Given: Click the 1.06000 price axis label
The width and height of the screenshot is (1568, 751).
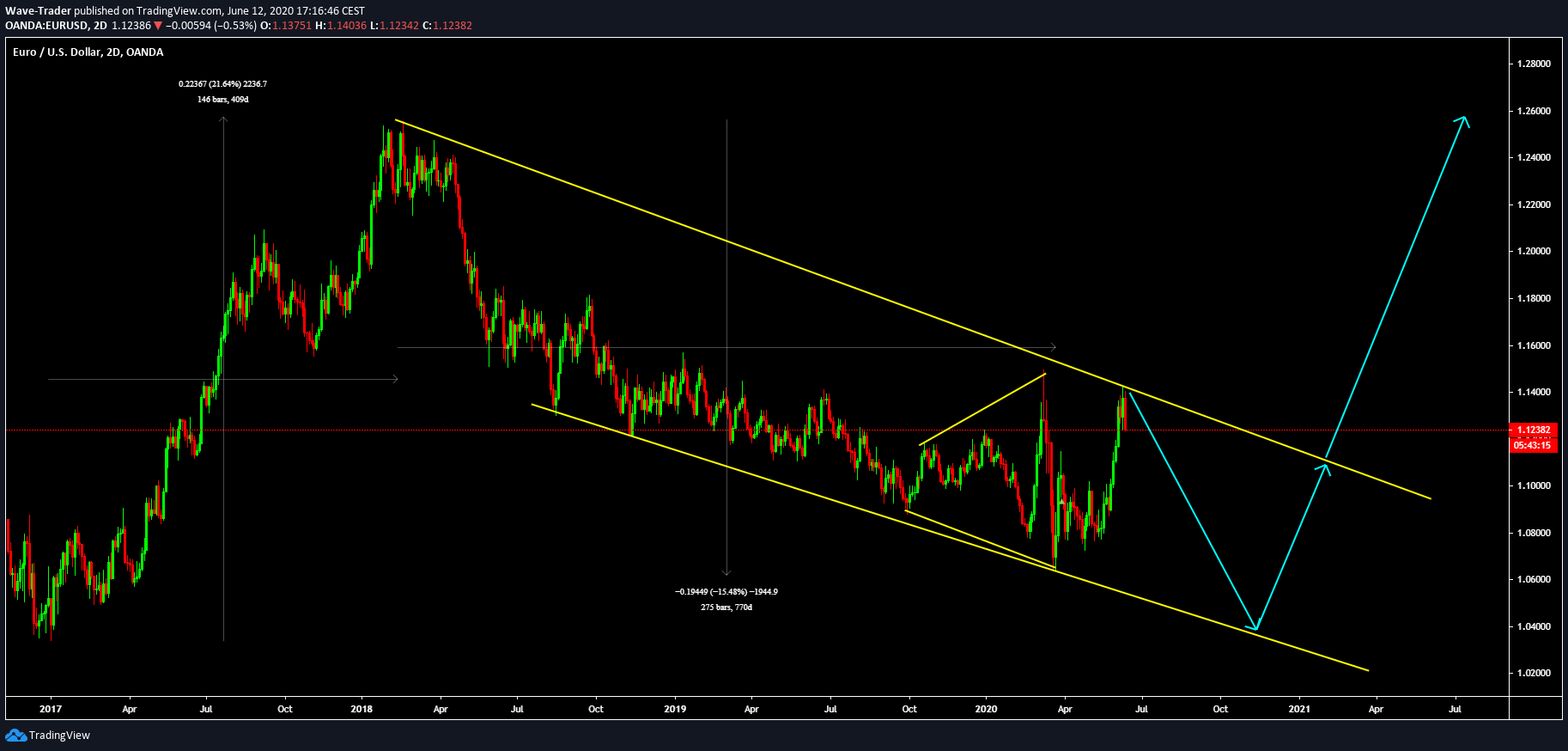Looking at the screenshot, I should click(1534, 579).
